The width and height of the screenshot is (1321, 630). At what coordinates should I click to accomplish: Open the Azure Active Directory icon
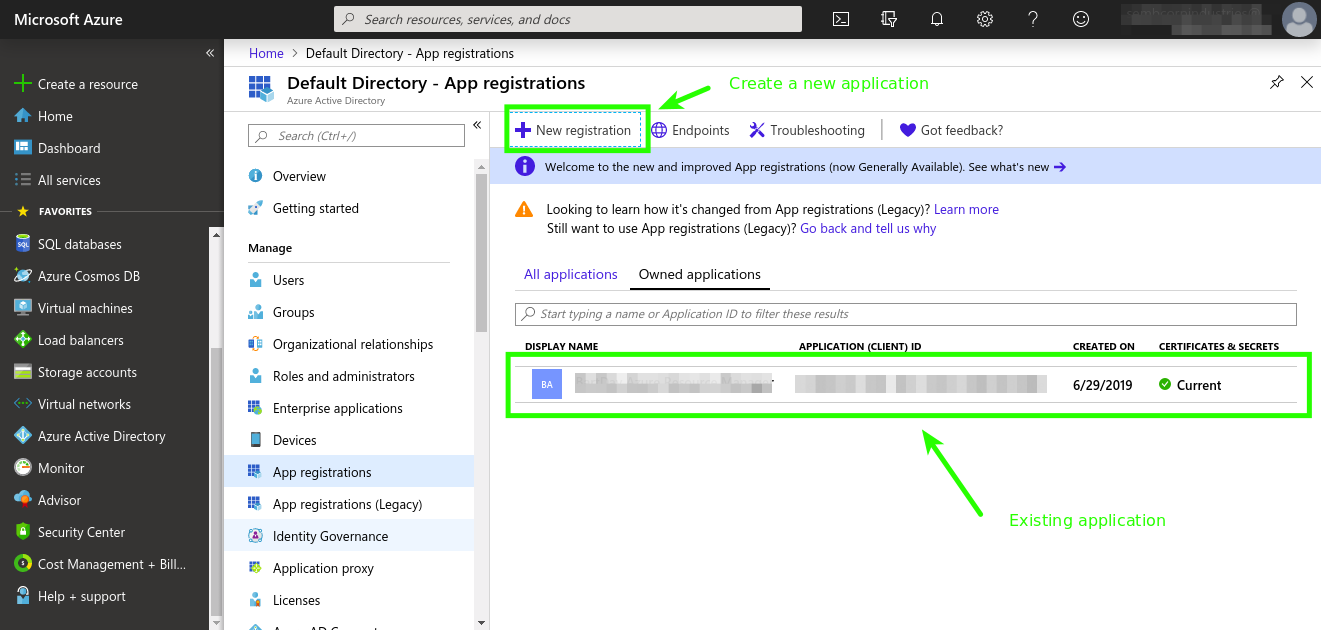[23, 436]
